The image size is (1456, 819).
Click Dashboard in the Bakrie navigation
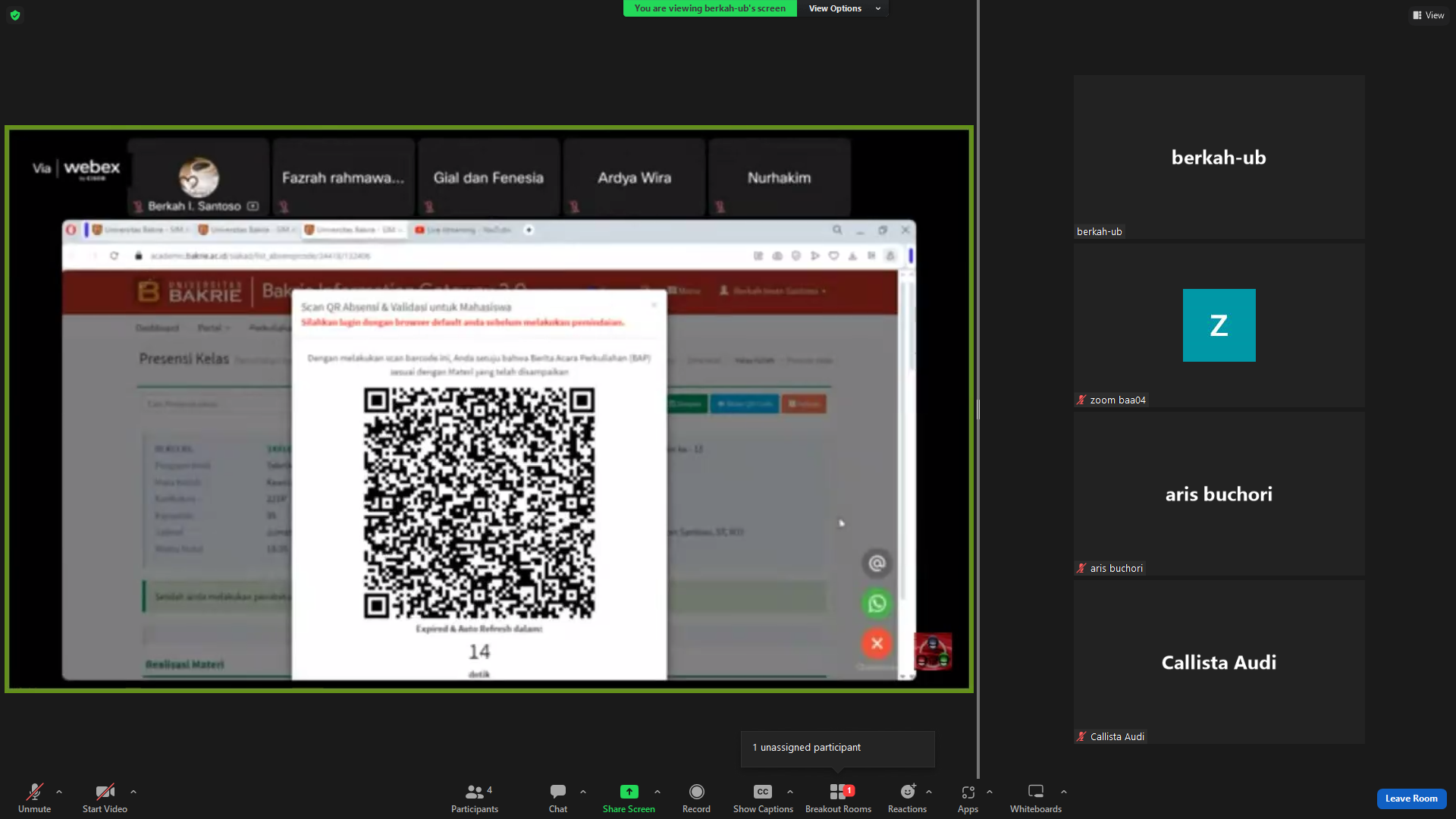(157, 328)
